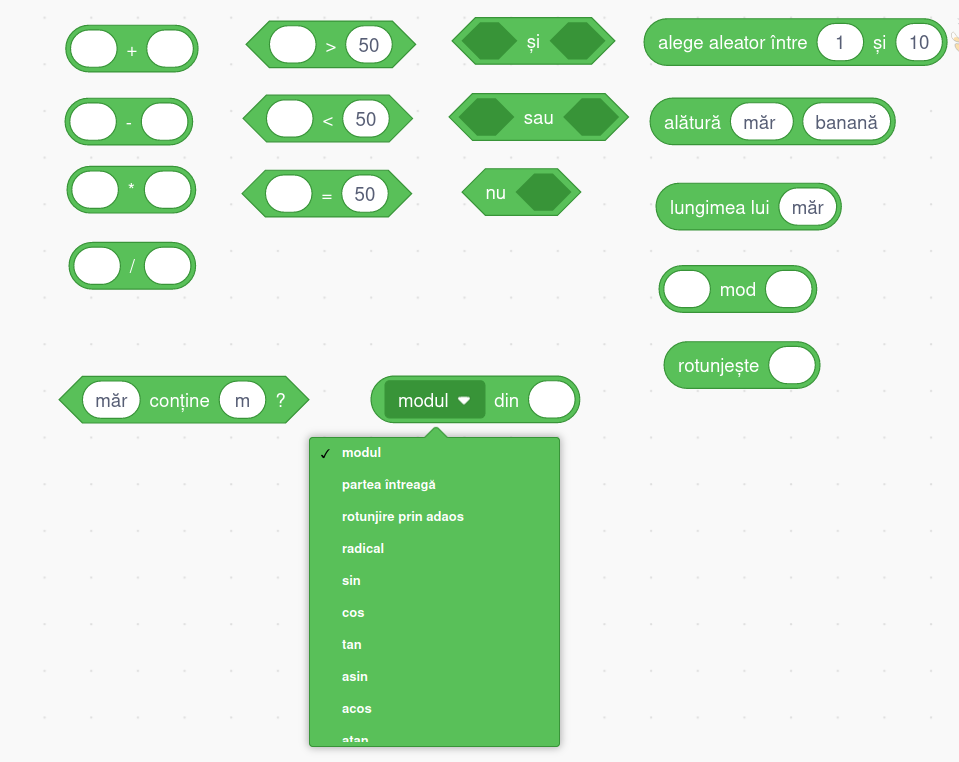Choose 'rotunjire prin adaos' option

point(403,517)
